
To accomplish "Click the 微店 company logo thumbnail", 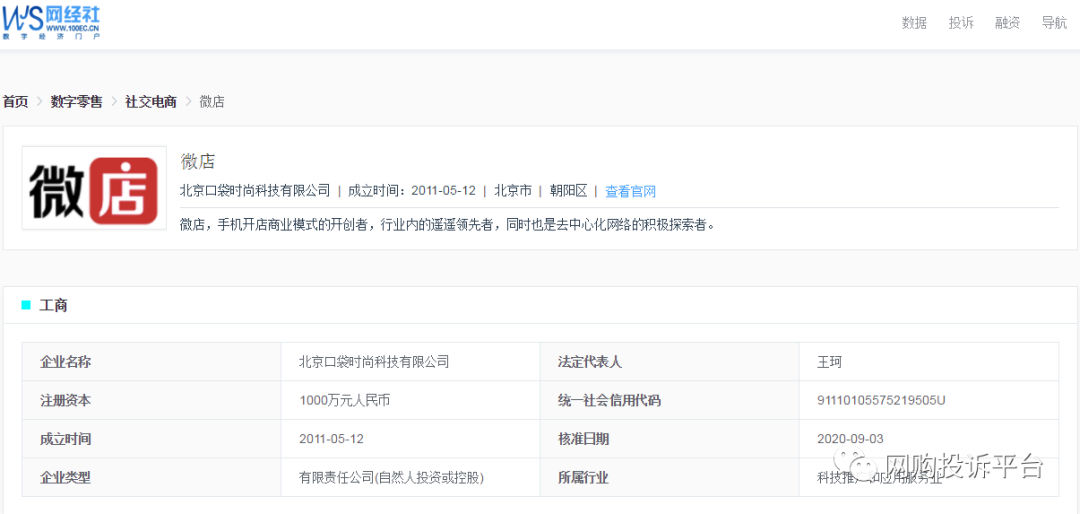I will pos(94,188).
